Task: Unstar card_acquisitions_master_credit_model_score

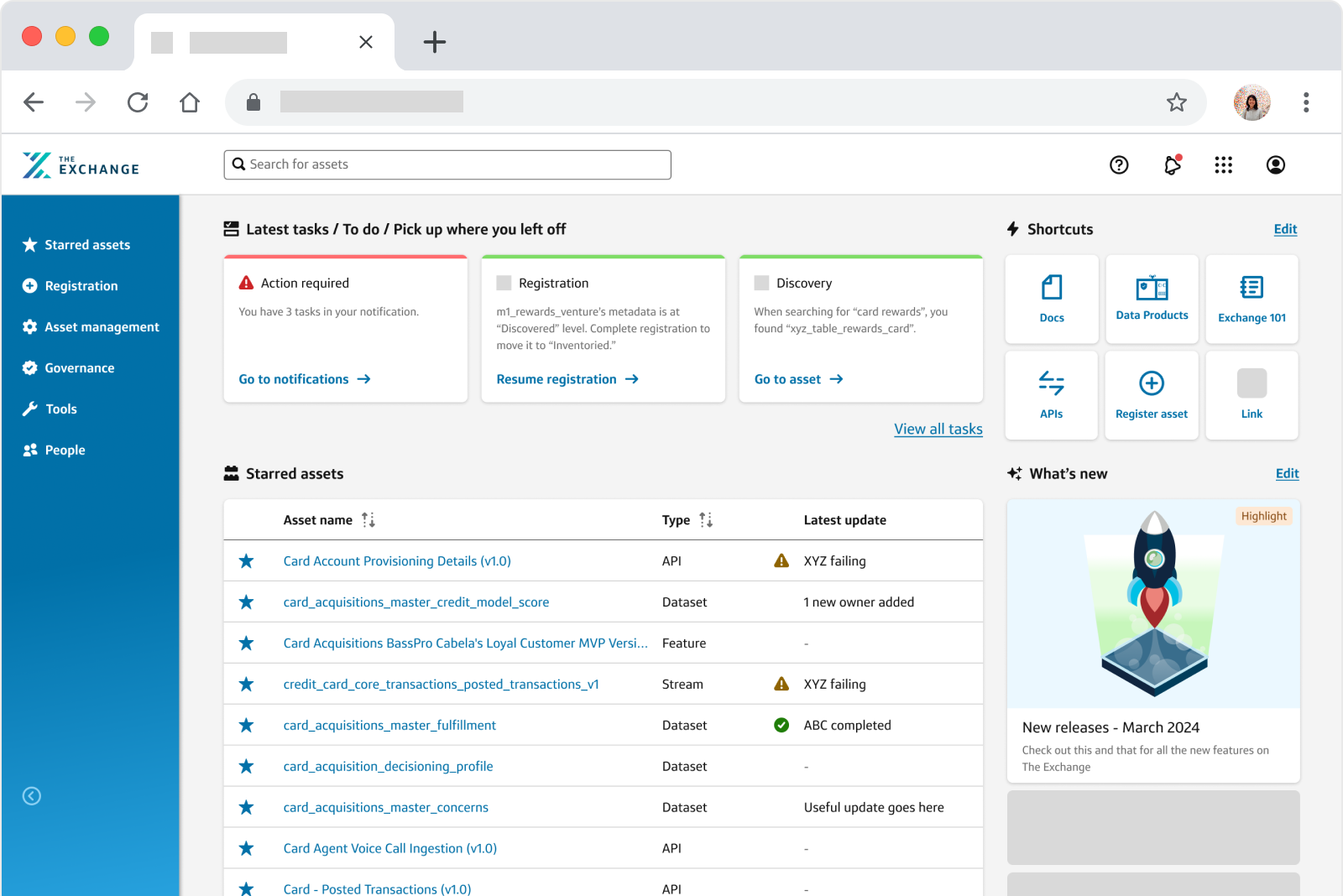Action: [x=246, y=602]
